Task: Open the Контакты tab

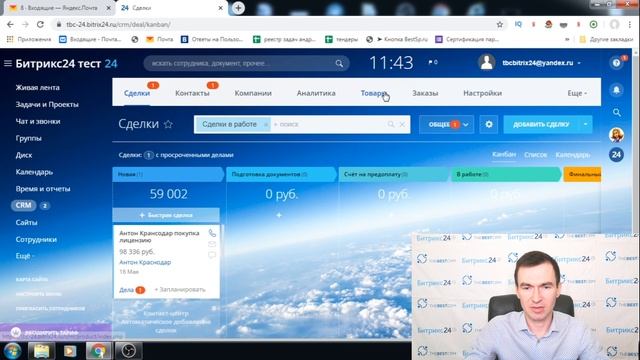Action: (192, 93)
